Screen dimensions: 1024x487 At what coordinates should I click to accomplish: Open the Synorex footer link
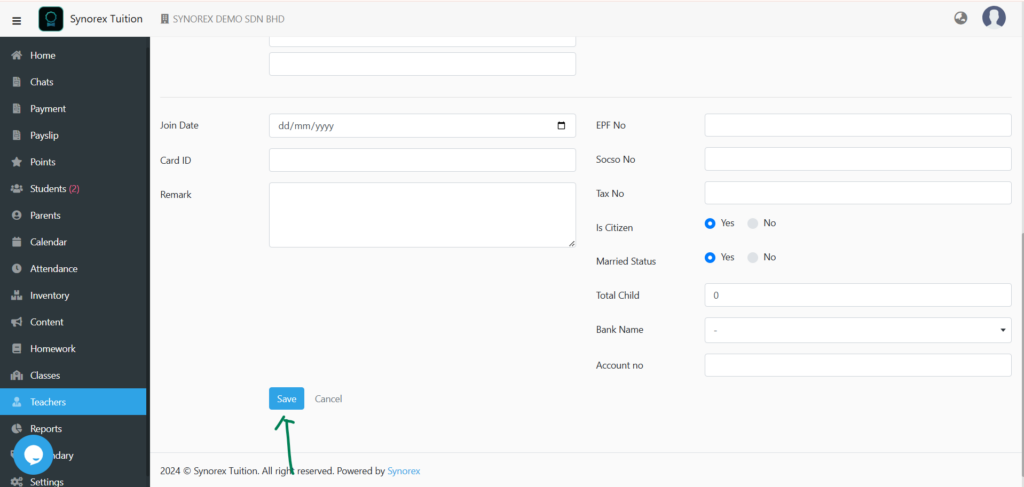click(404, 471)
